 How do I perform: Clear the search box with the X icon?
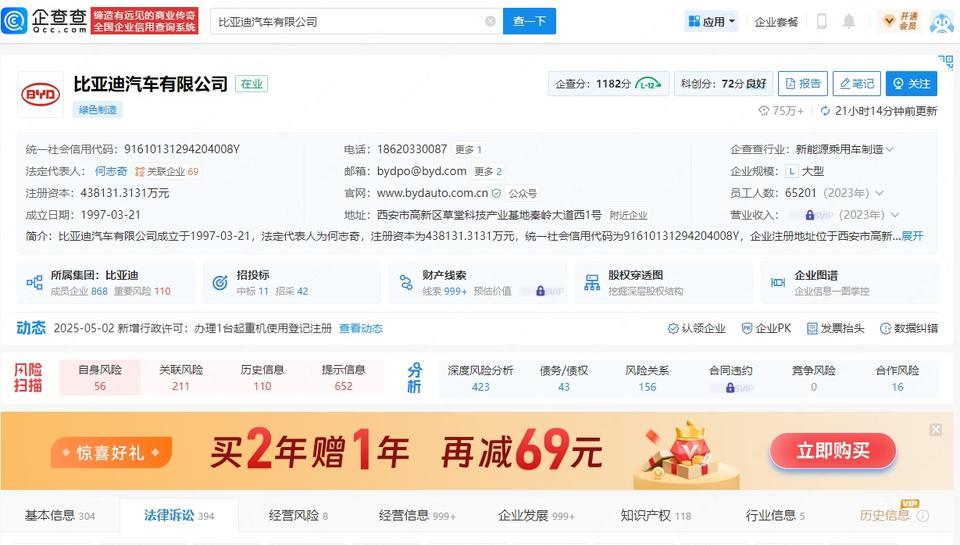[x=490, y=21]
